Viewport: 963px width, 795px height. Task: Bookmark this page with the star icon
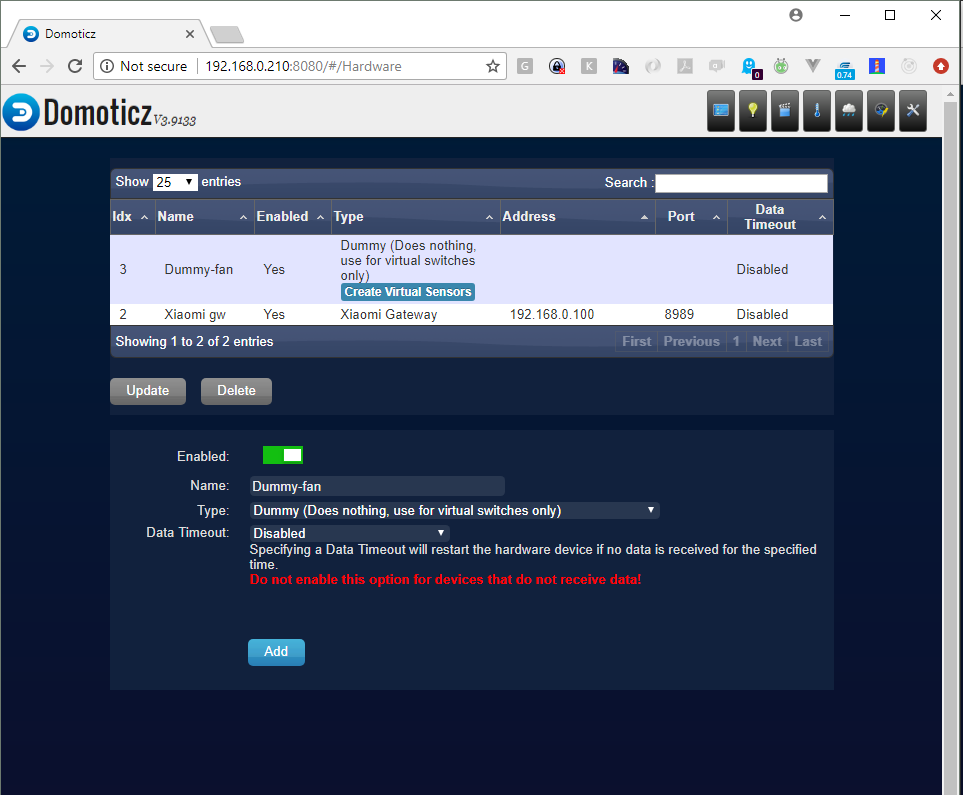[493, 66]
